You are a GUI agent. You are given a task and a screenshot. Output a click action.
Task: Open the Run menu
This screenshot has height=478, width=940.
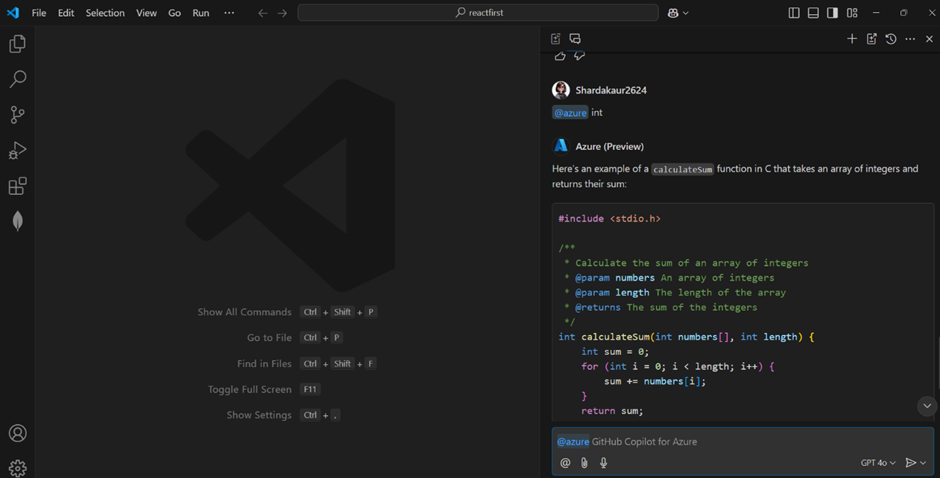[x=201, y=13]
